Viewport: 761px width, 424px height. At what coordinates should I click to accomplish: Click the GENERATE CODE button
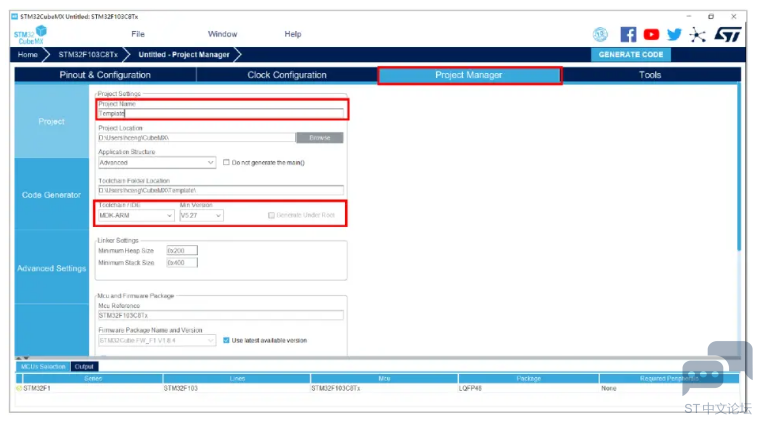click(630, 54)
